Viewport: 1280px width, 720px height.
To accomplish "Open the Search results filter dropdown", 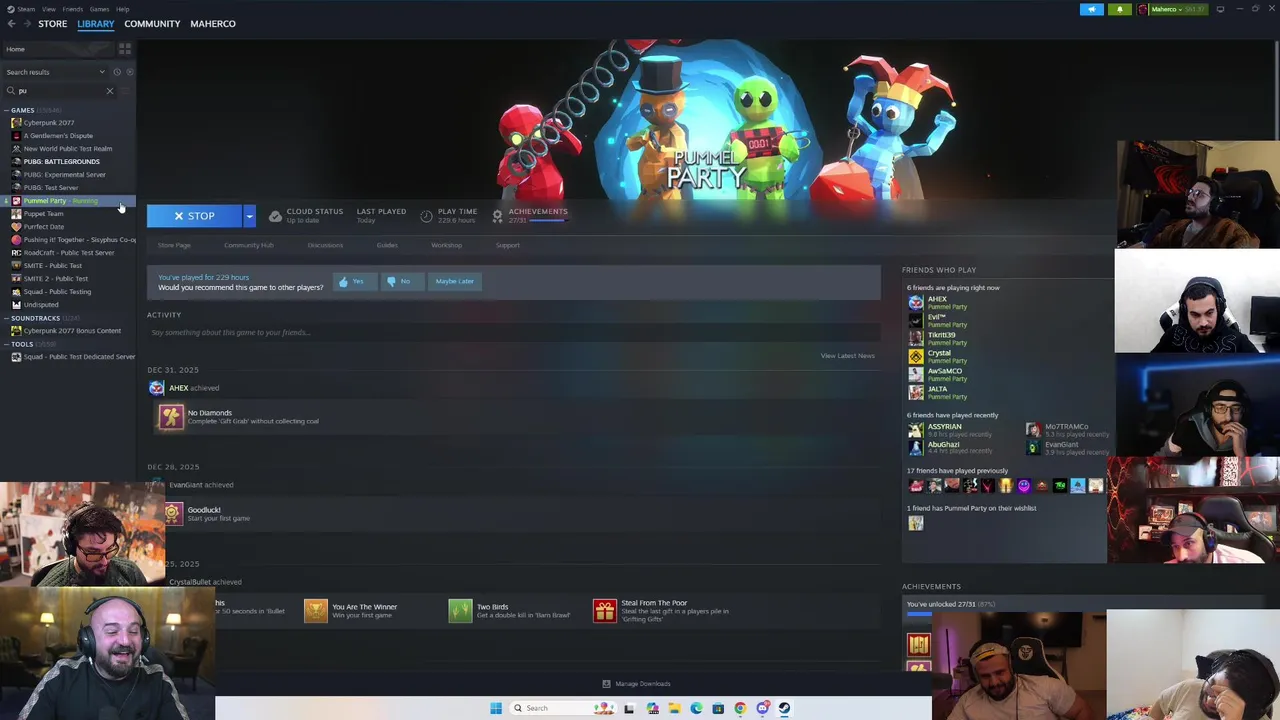I will point(54,72).
